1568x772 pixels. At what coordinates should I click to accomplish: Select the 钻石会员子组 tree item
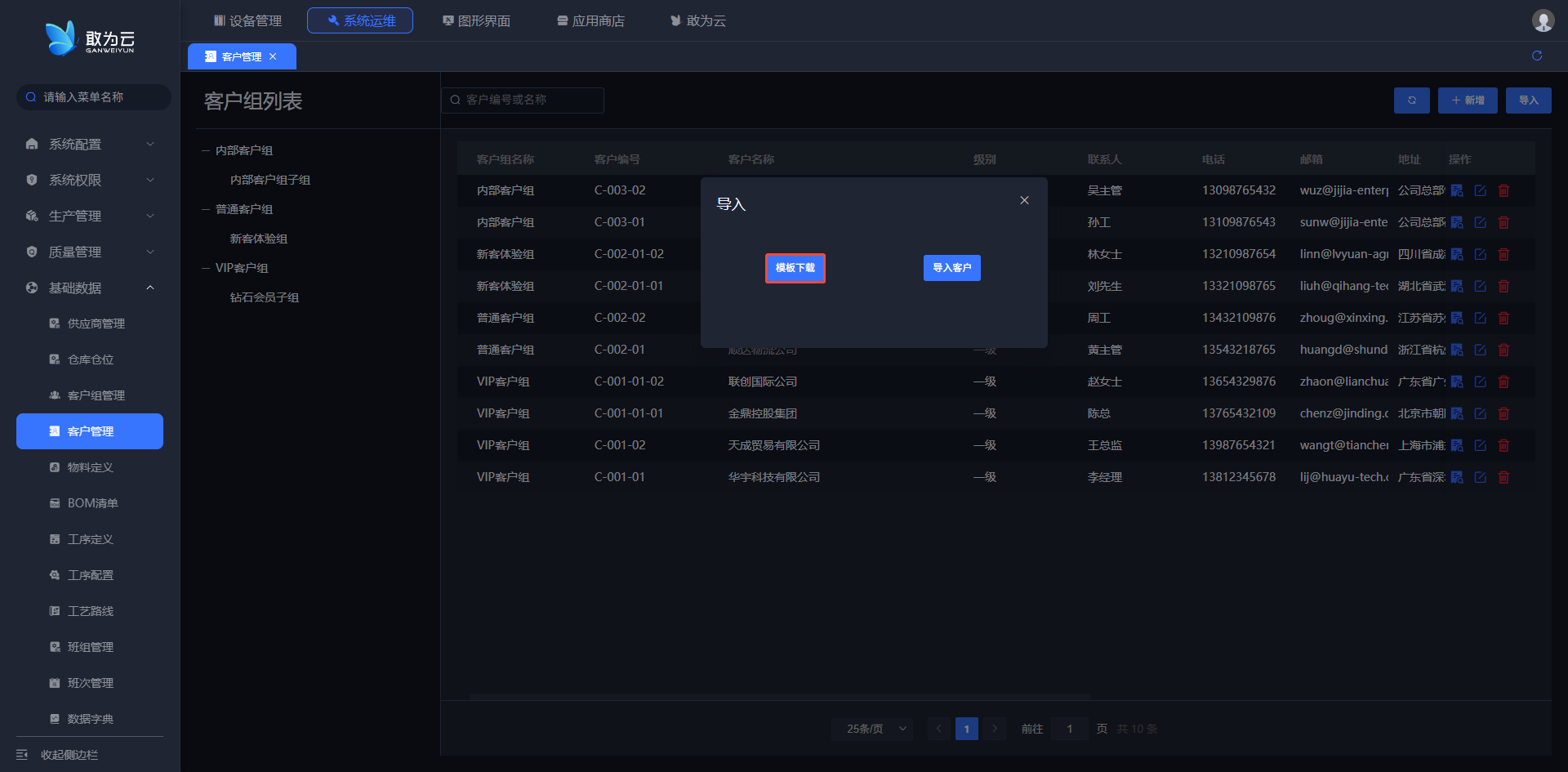click(264, 297)
